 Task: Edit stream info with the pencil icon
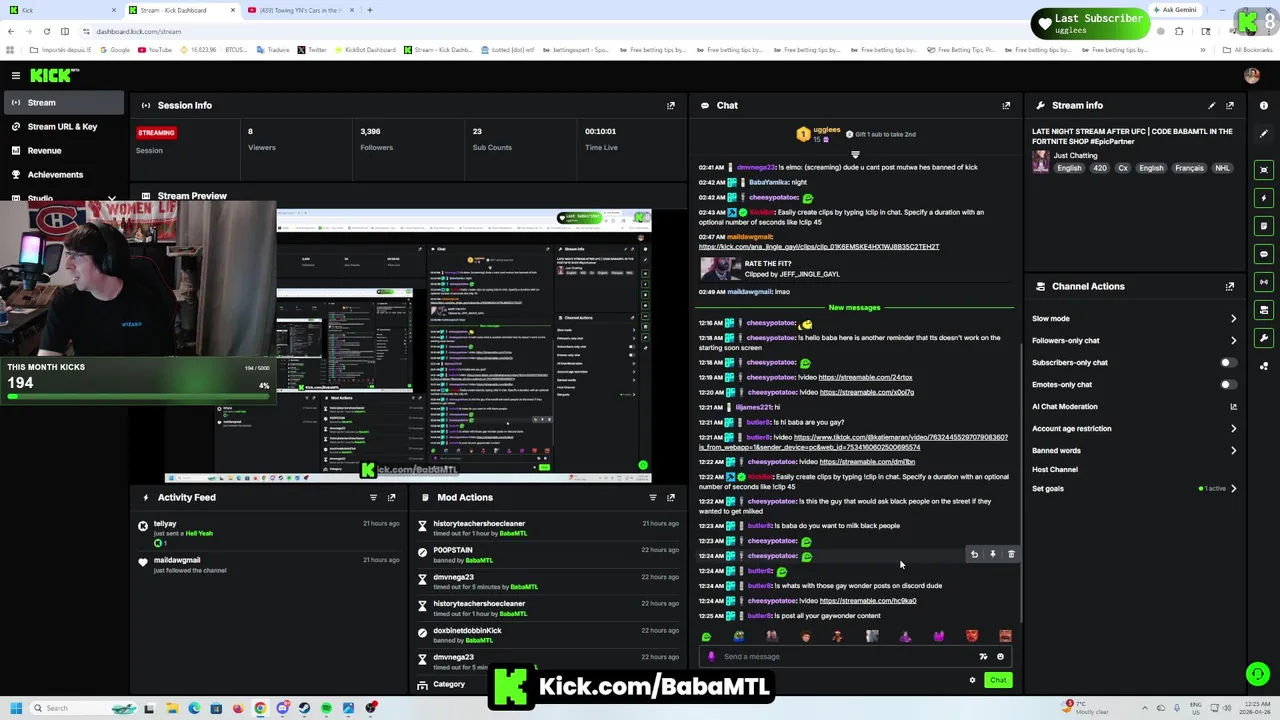tap(1212, 105)
